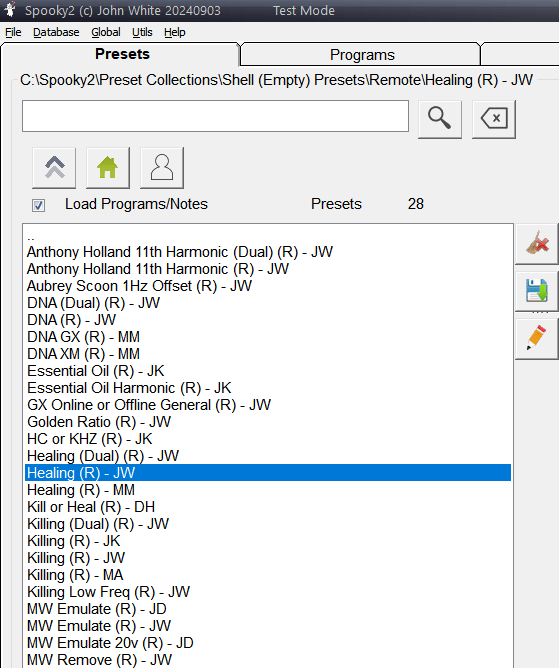Select Golden Ratio (R) - JW preset

(x=268, y=422)
